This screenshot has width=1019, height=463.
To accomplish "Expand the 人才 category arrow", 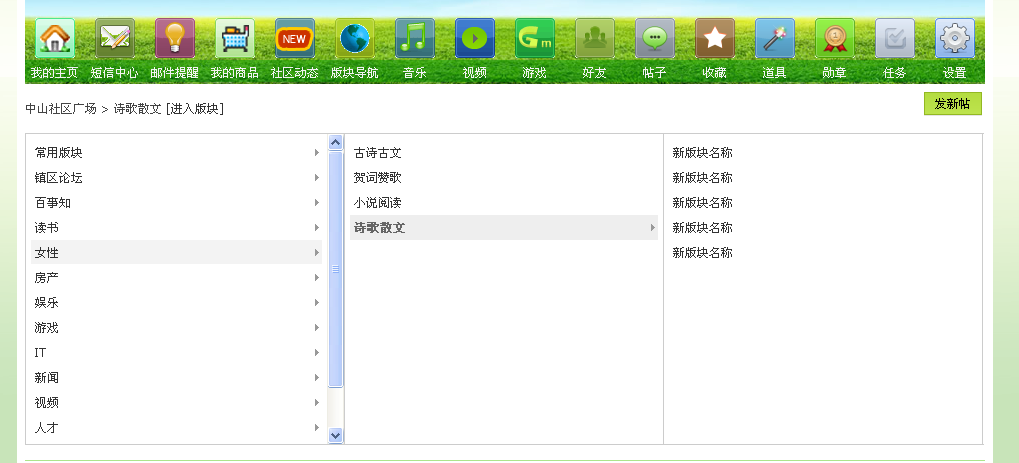I will (x=316, y=428).
